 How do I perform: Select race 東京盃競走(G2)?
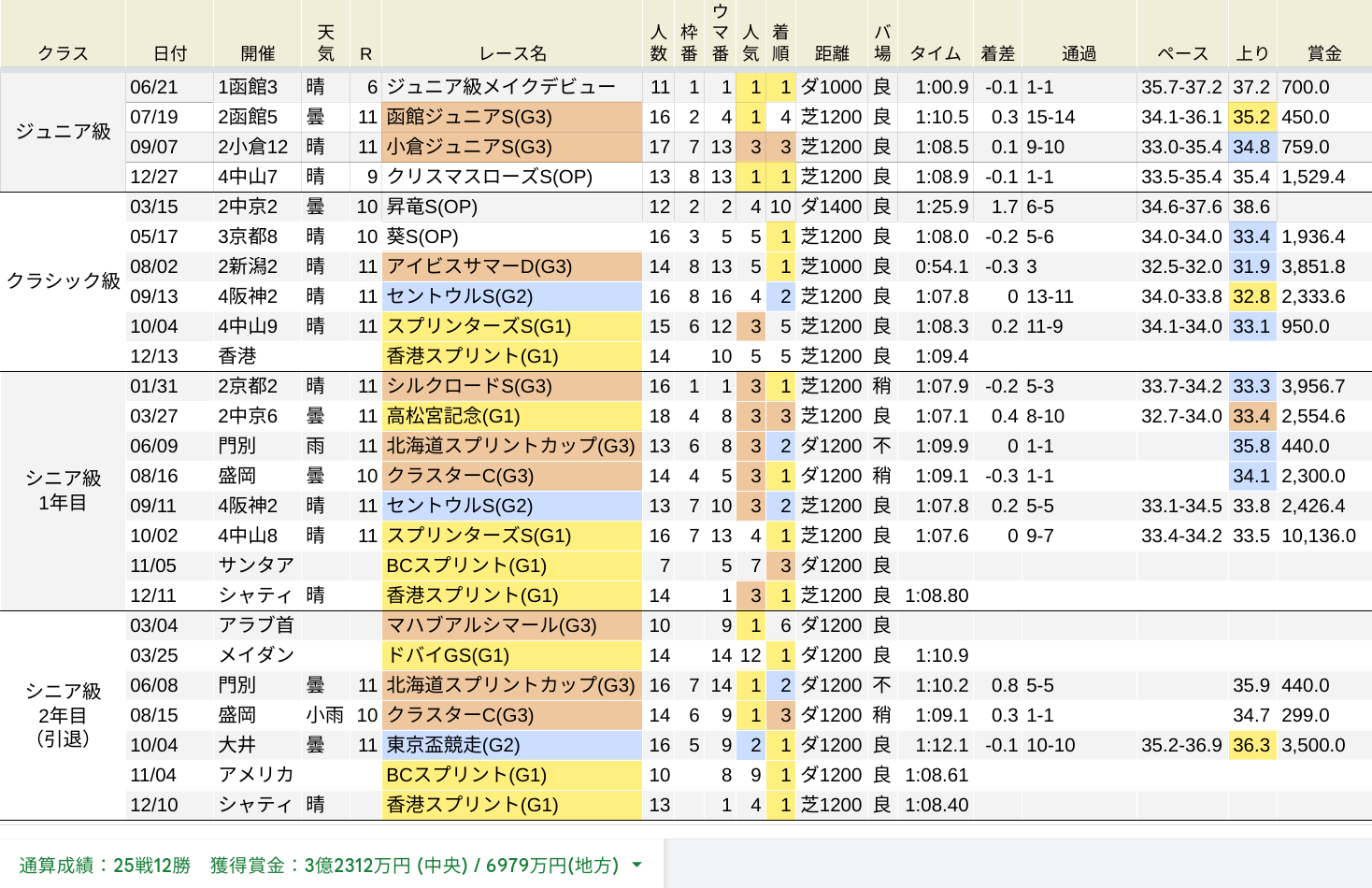[x=512, y=745]
